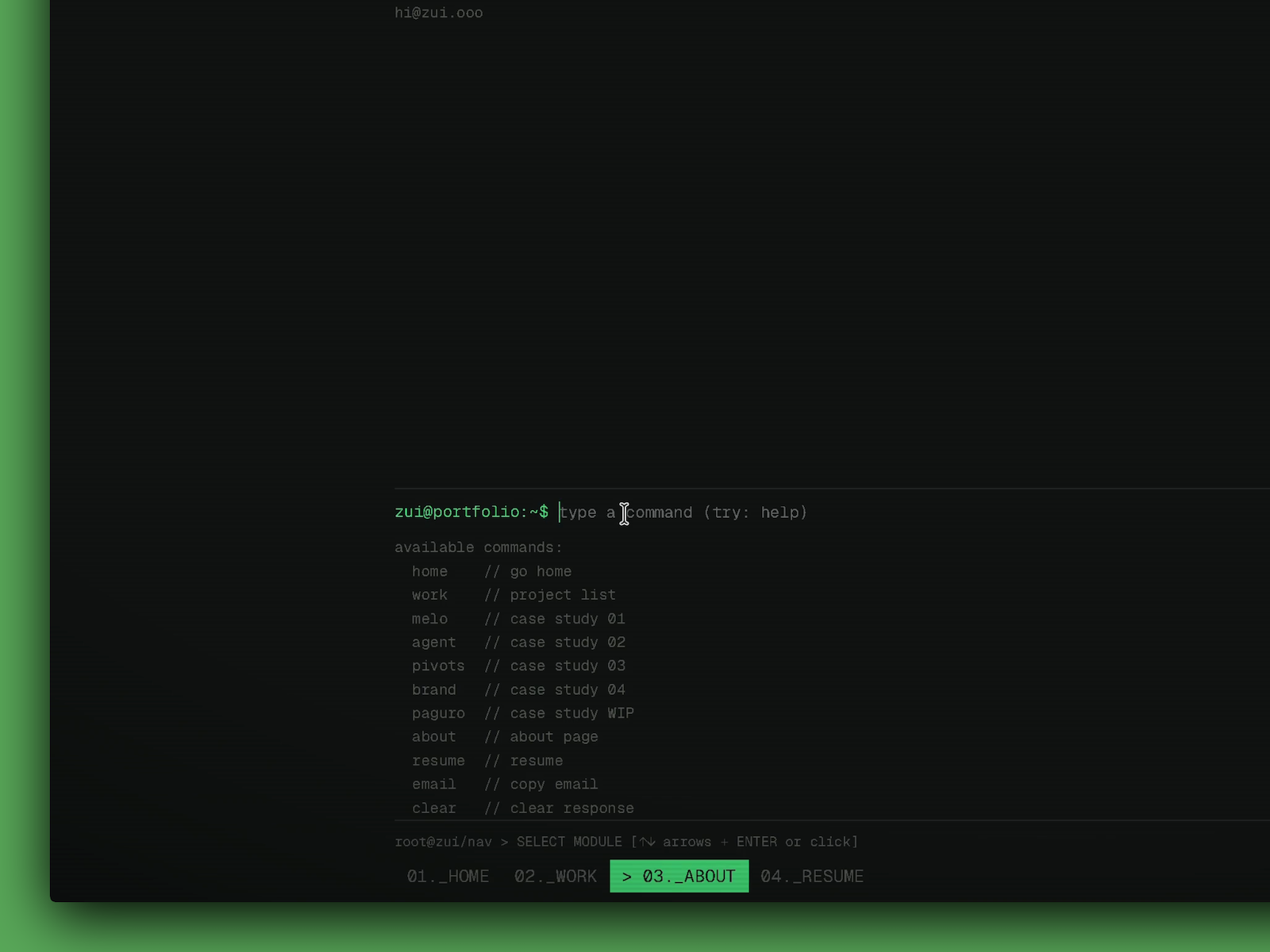Click agent to open case study 02

click(433, 642)
